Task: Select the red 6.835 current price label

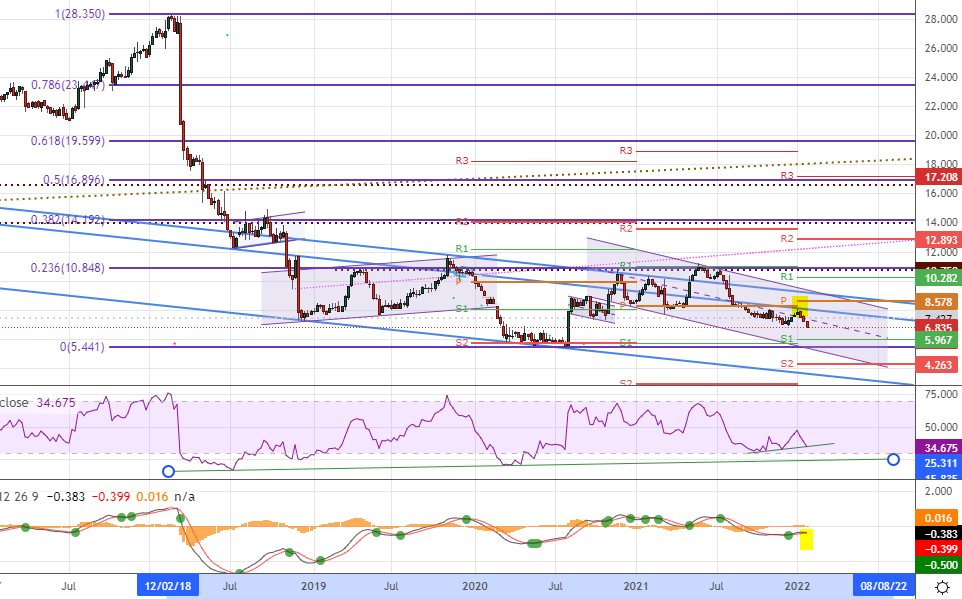Action: 937,327
